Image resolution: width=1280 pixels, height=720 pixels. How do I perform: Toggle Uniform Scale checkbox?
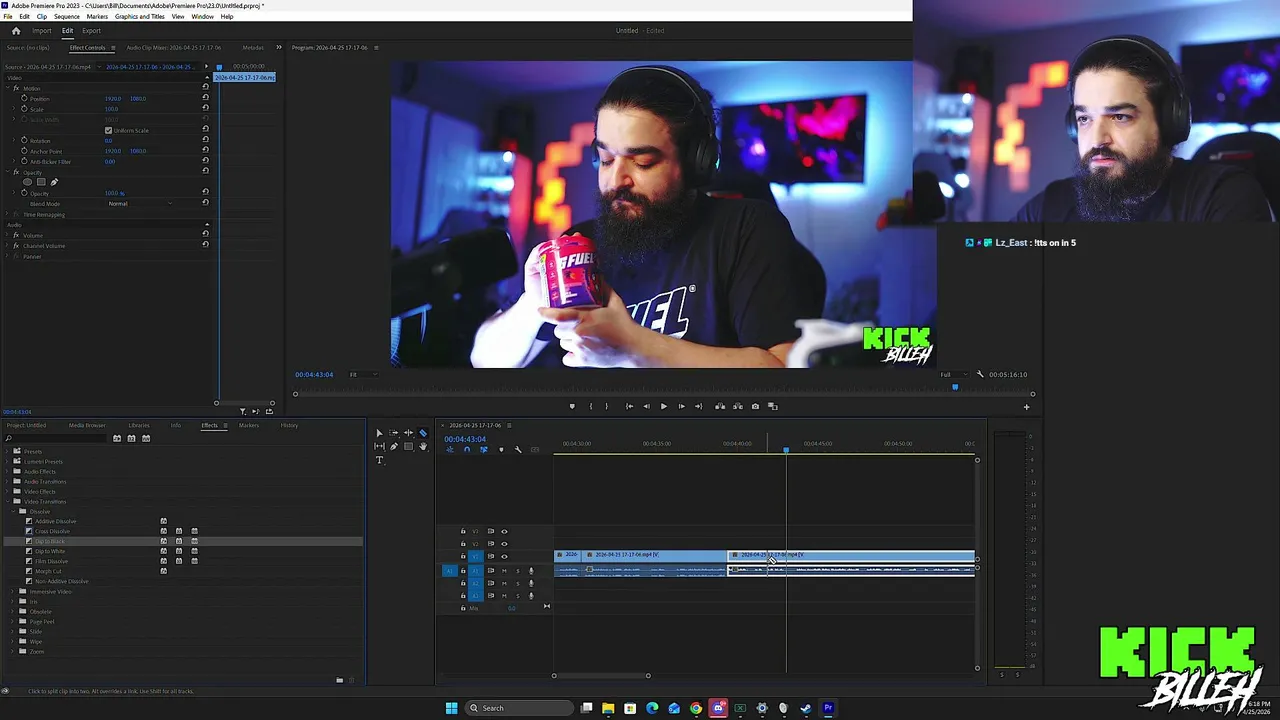tap(108, 130)
